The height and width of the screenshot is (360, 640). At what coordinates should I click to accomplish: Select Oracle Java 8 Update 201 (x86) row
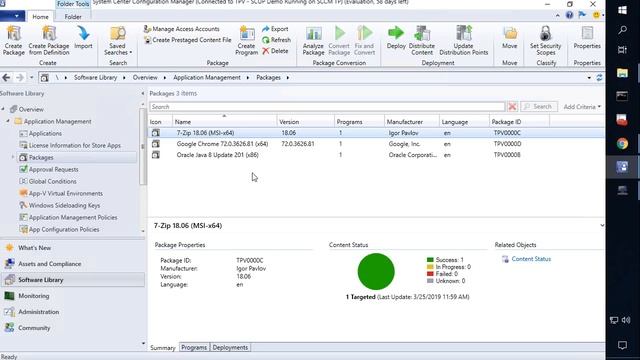(x=376, y=155)
